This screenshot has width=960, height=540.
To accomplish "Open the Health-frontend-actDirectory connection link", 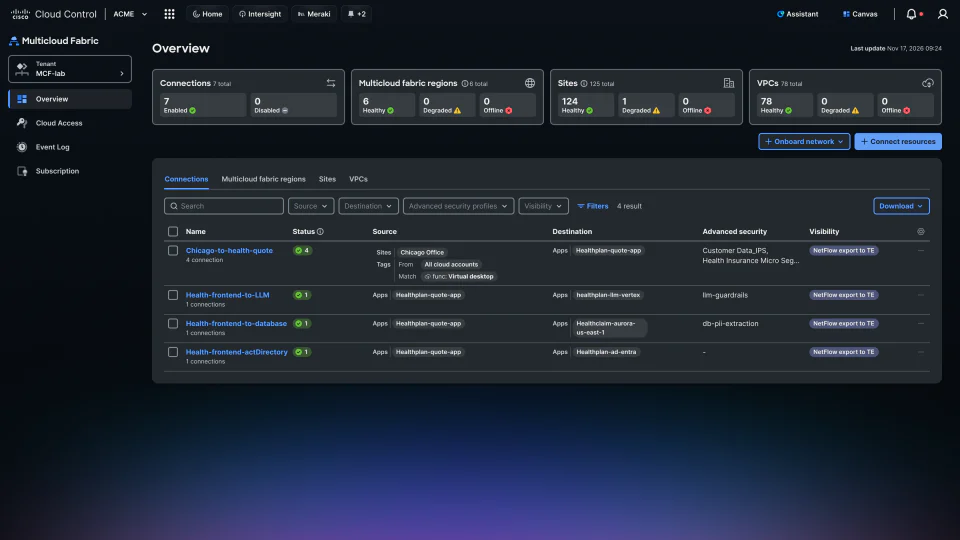I will pyautogui.click(x=236, y=352).
